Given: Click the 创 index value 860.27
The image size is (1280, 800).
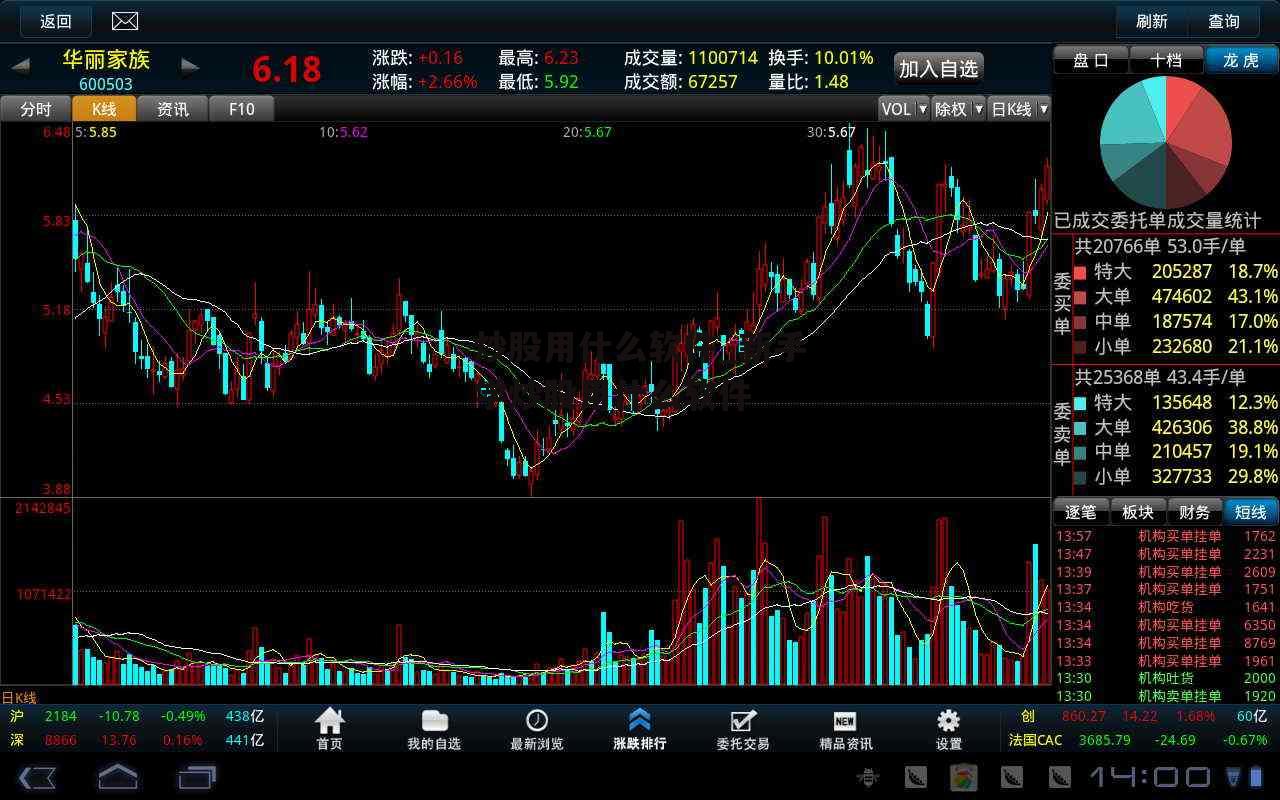Looking at the screenshot, I should (1083, 716).
